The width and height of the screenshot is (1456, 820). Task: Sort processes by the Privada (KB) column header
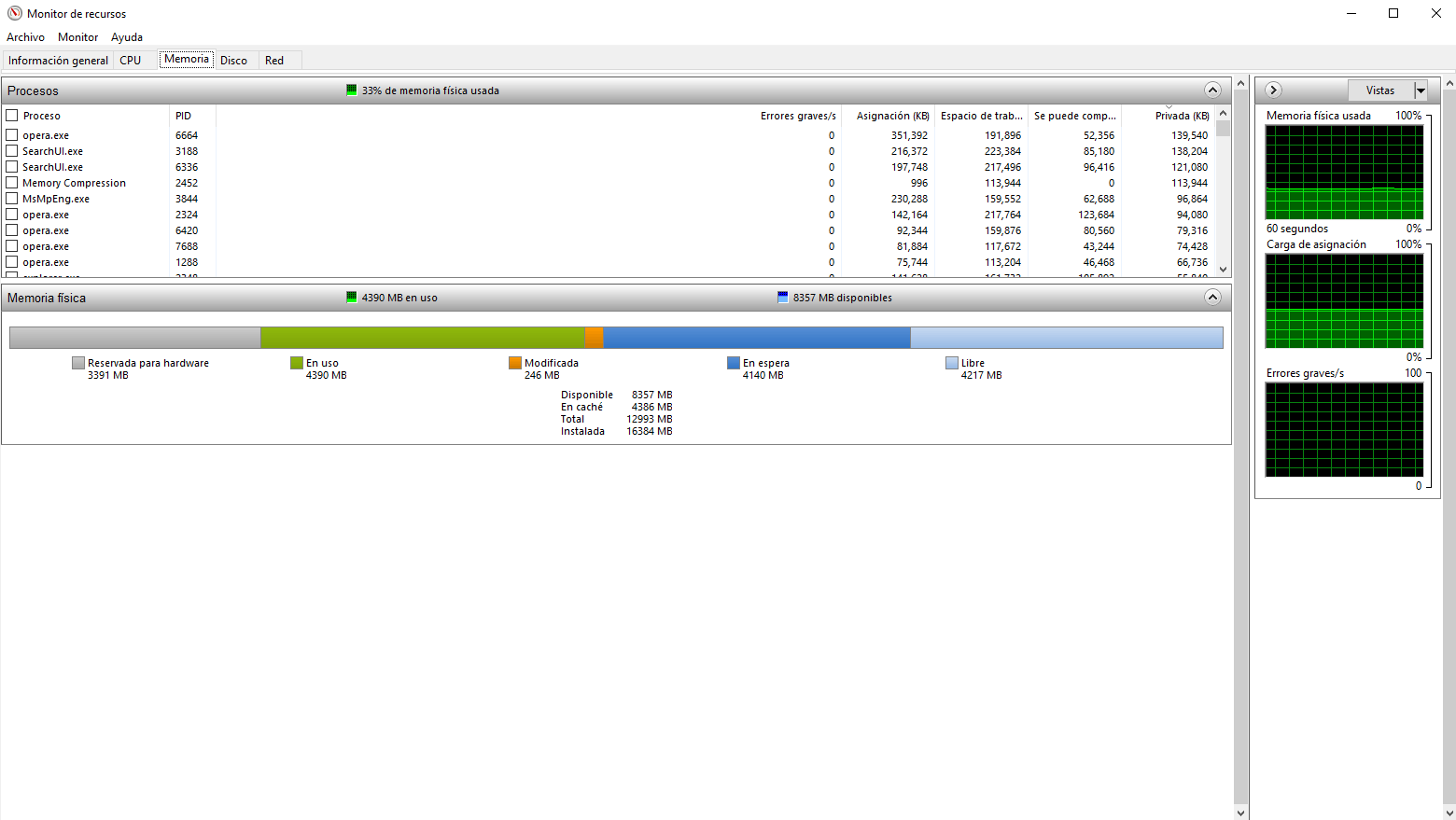(x=1181, y=115)
